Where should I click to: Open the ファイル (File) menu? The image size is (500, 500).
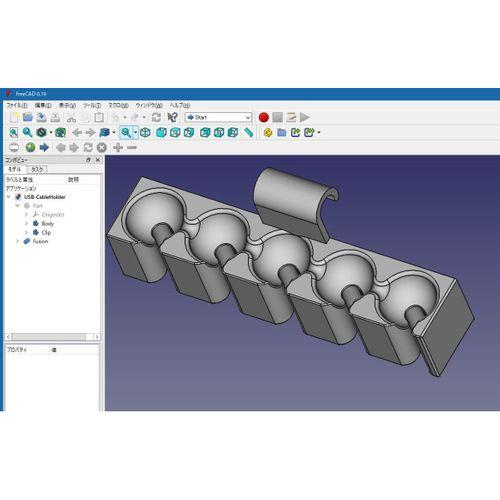17,105
